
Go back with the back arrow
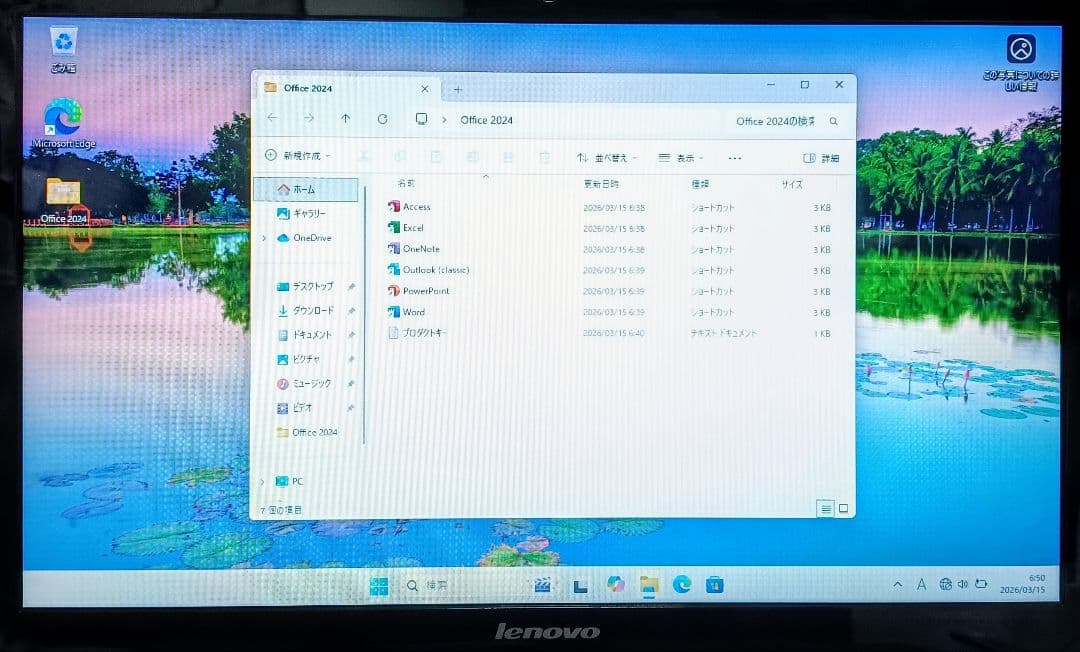point(273,118)
